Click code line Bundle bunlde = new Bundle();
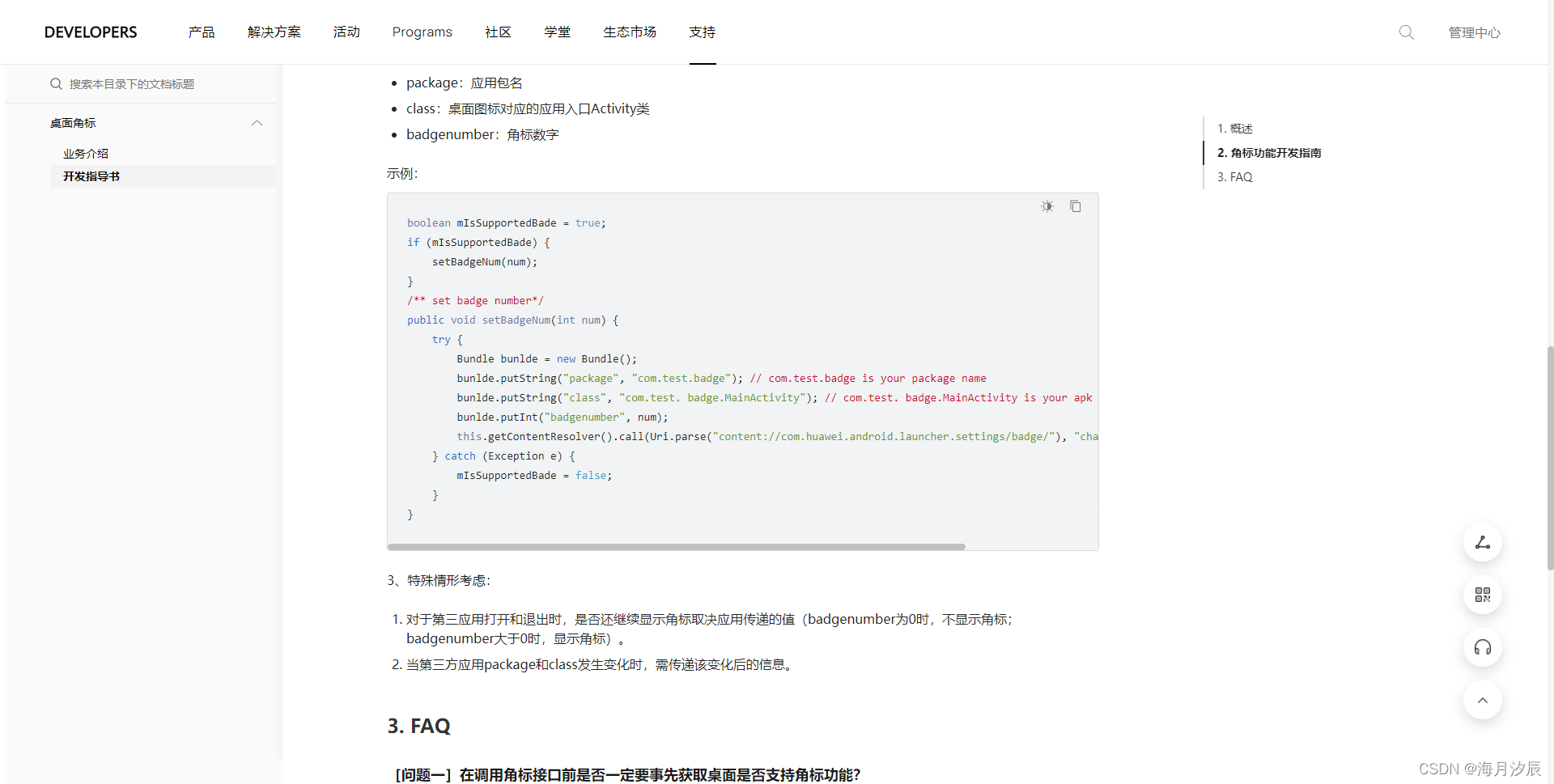Screen dimensions: 1554x784 click(547, 359)
